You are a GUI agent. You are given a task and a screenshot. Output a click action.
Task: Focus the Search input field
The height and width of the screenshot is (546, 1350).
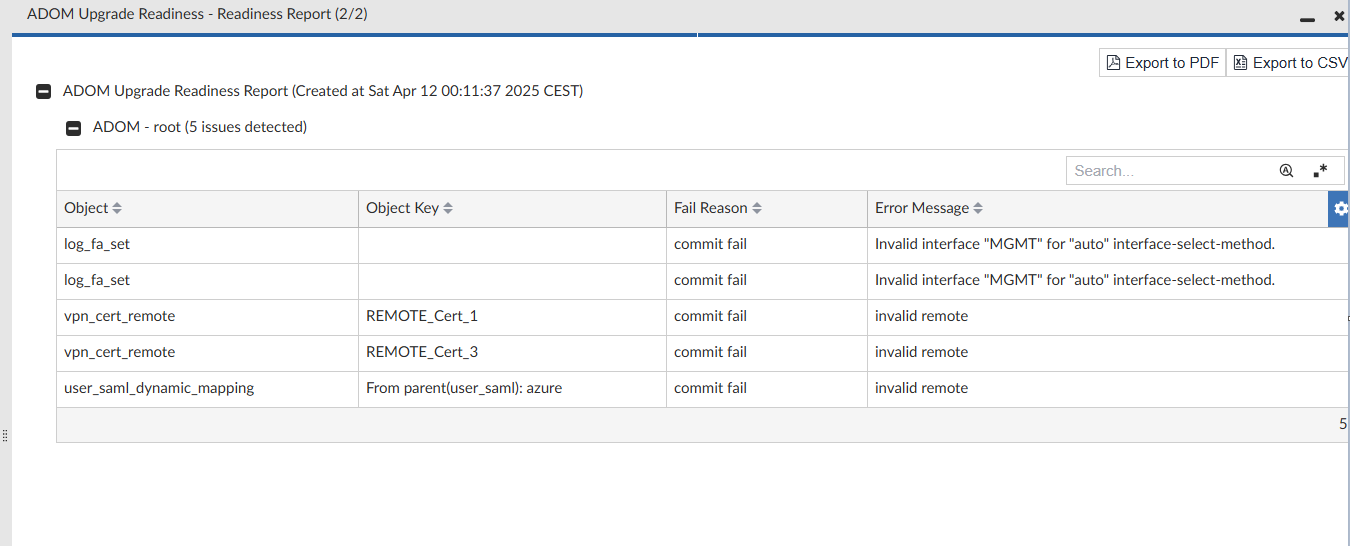coord(1168,171)
